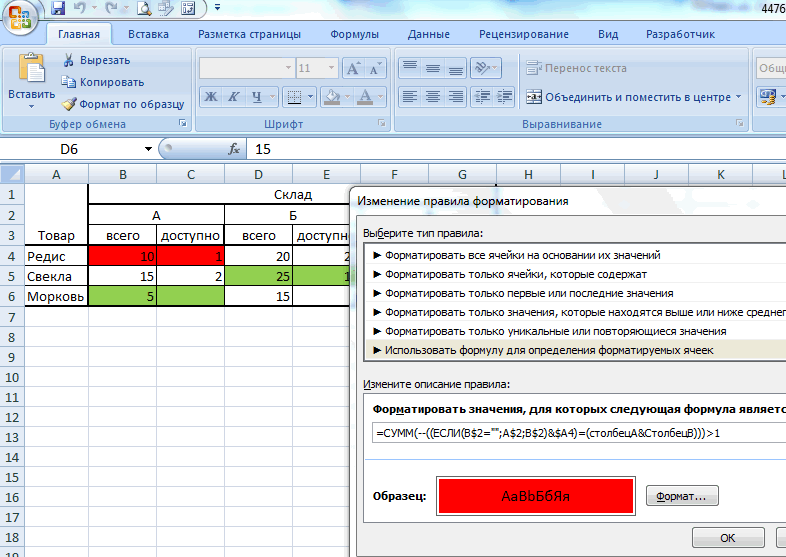The image size is (786, 557).
Task: Open print preview from quick access toolbar
Action: [144, 8]
